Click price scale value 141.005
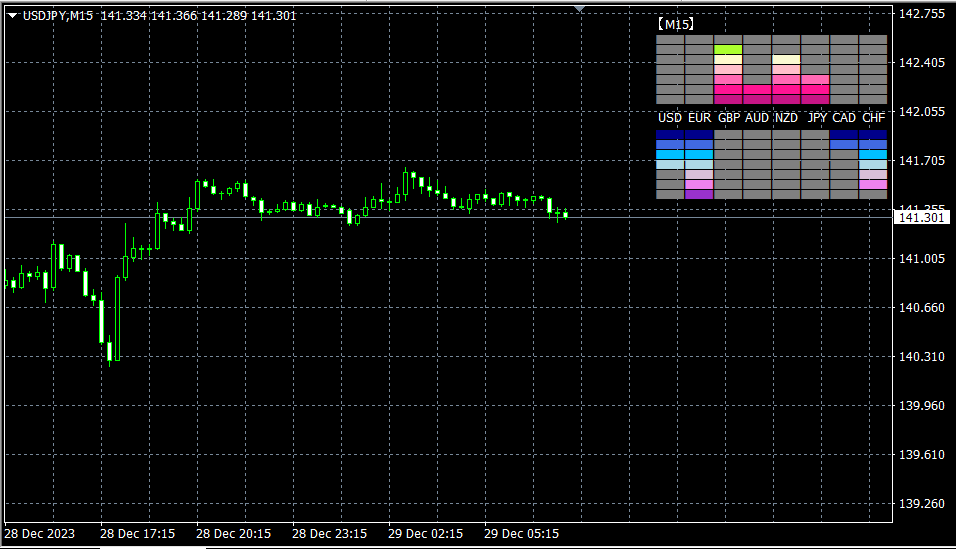 922,259
